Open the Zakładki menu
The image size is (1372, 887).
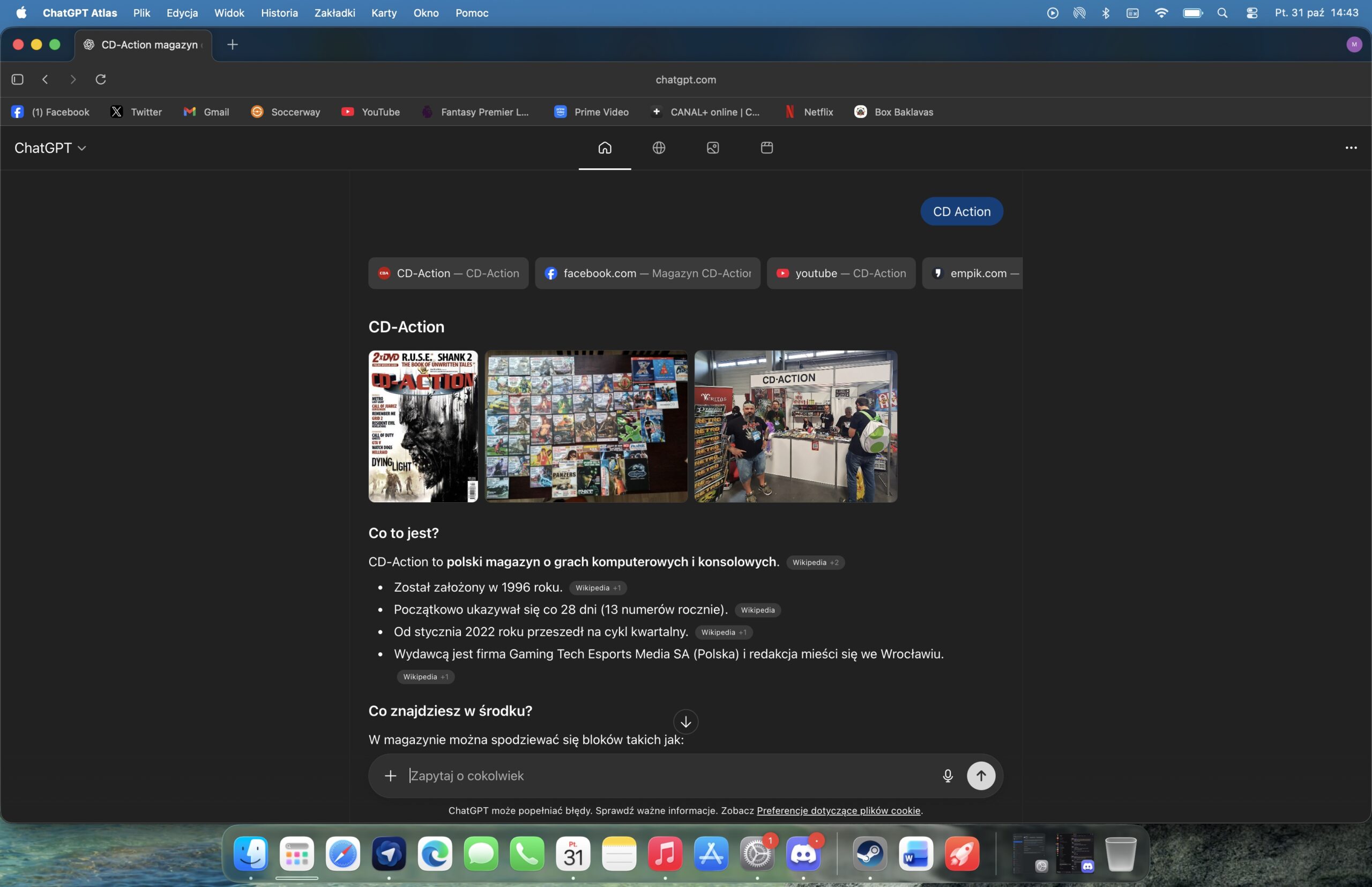click(x=334, y=13)
